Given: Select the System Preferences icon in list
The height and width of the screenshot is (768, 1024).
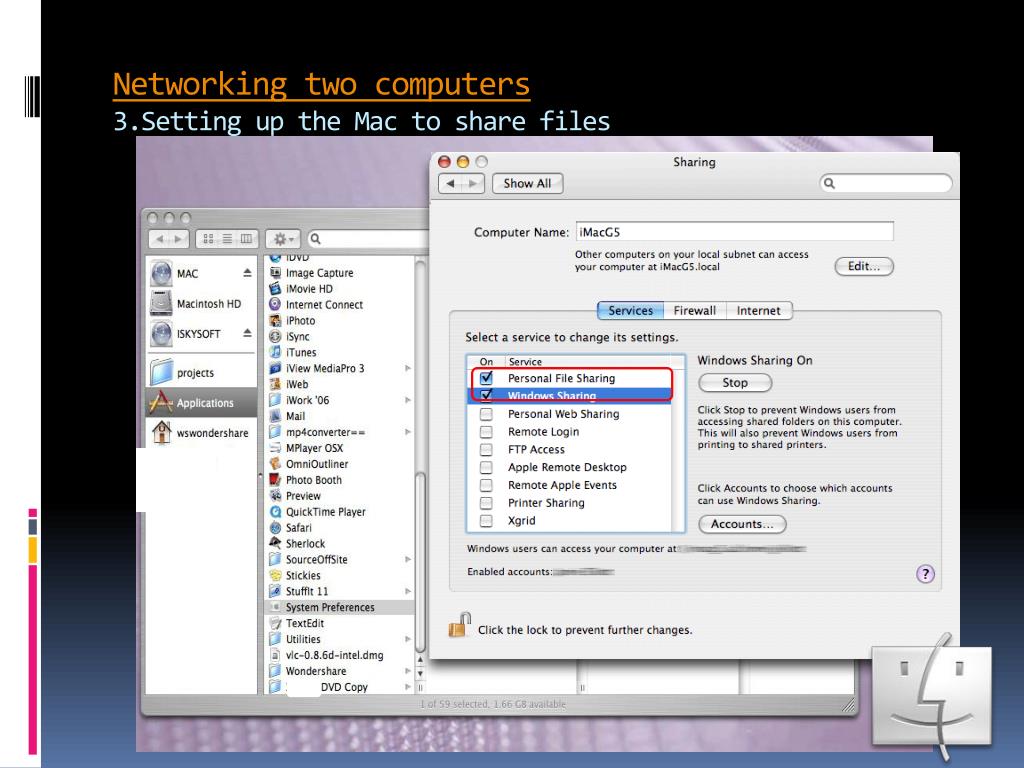Looking at the screenshot, I should point(276,607).
